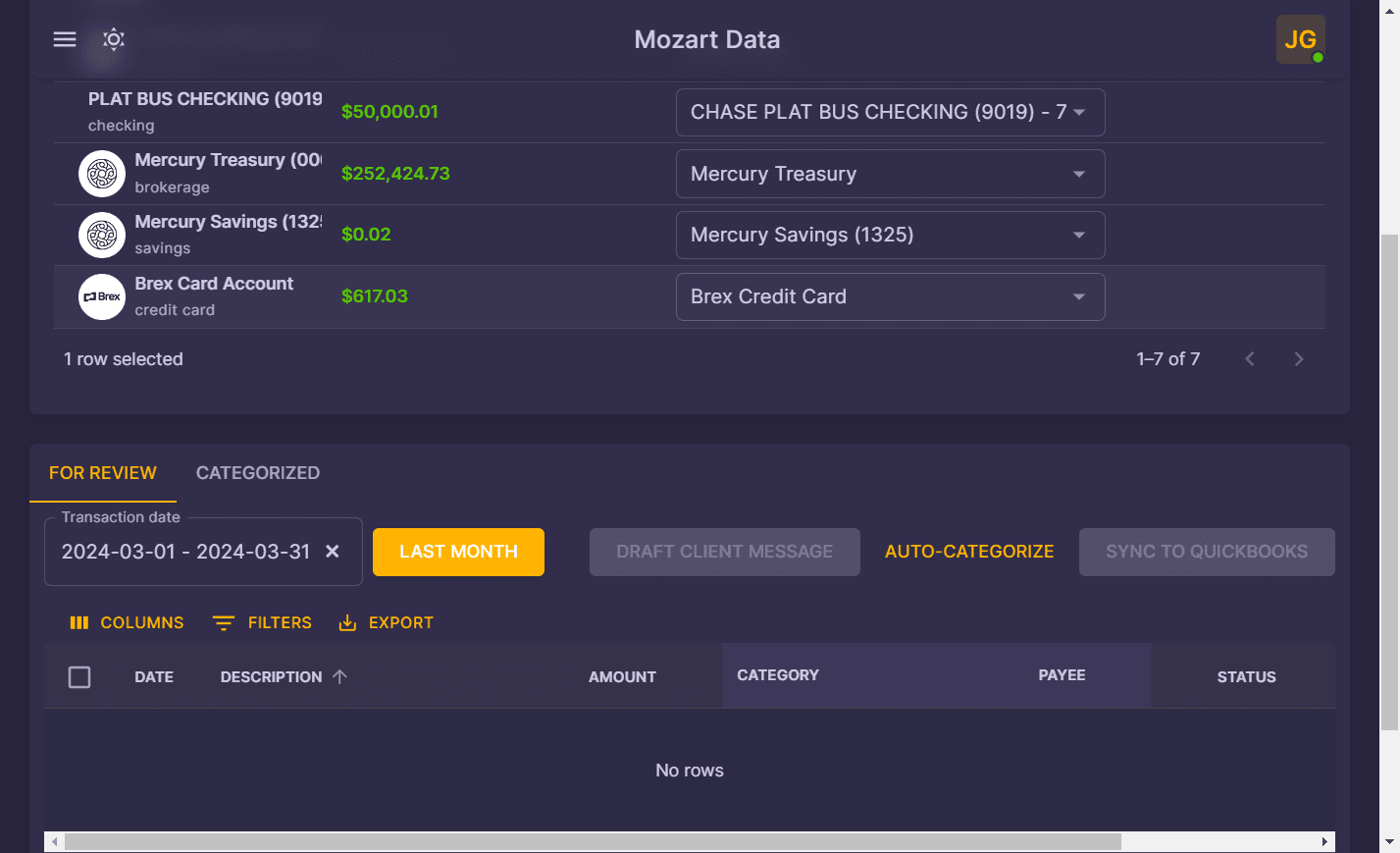Toggle Description column sort order arrow
Screen dimensions: 1400x853
[x=337, y=676]
